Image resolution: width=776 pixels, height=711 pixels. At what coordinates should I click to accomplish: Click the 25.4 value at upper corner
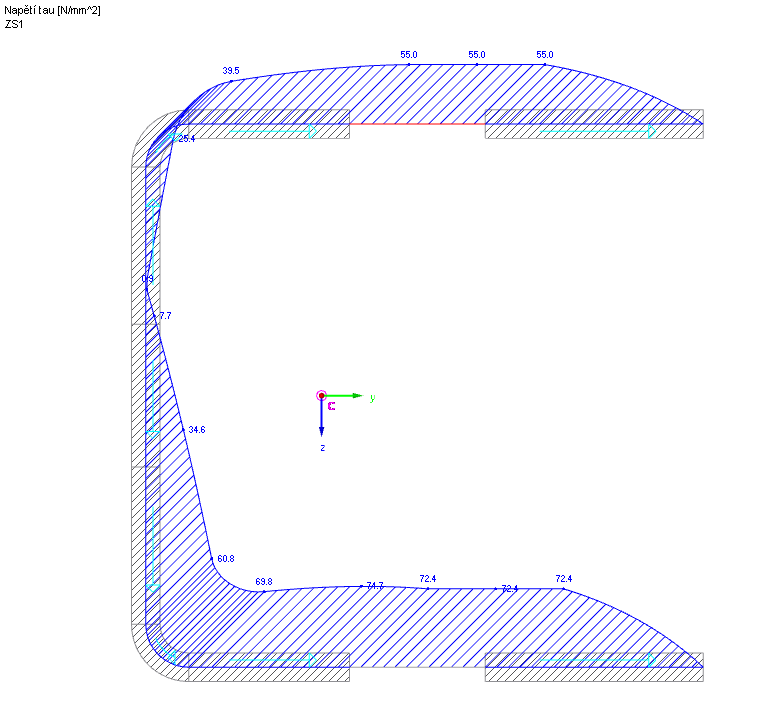187,139
